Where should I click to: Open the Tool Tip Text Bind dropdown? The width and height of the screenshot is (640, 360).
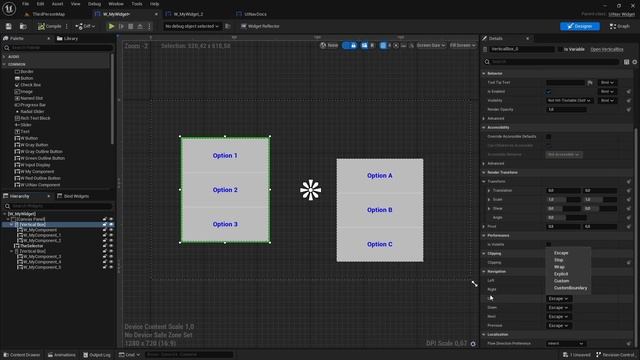click(607, 82)
